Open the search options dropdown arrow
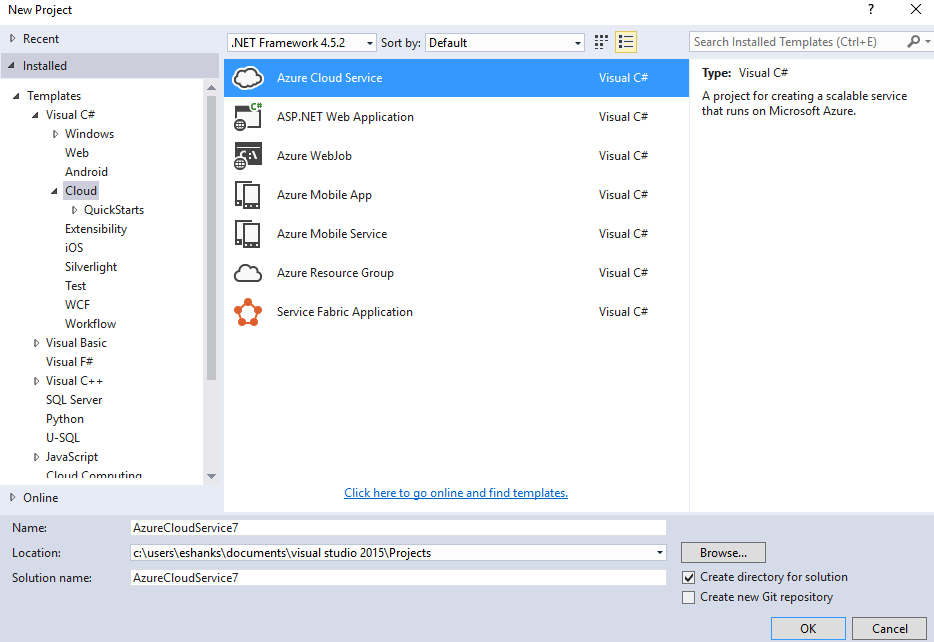Viewport: 934px width, 642px height. 927,42
